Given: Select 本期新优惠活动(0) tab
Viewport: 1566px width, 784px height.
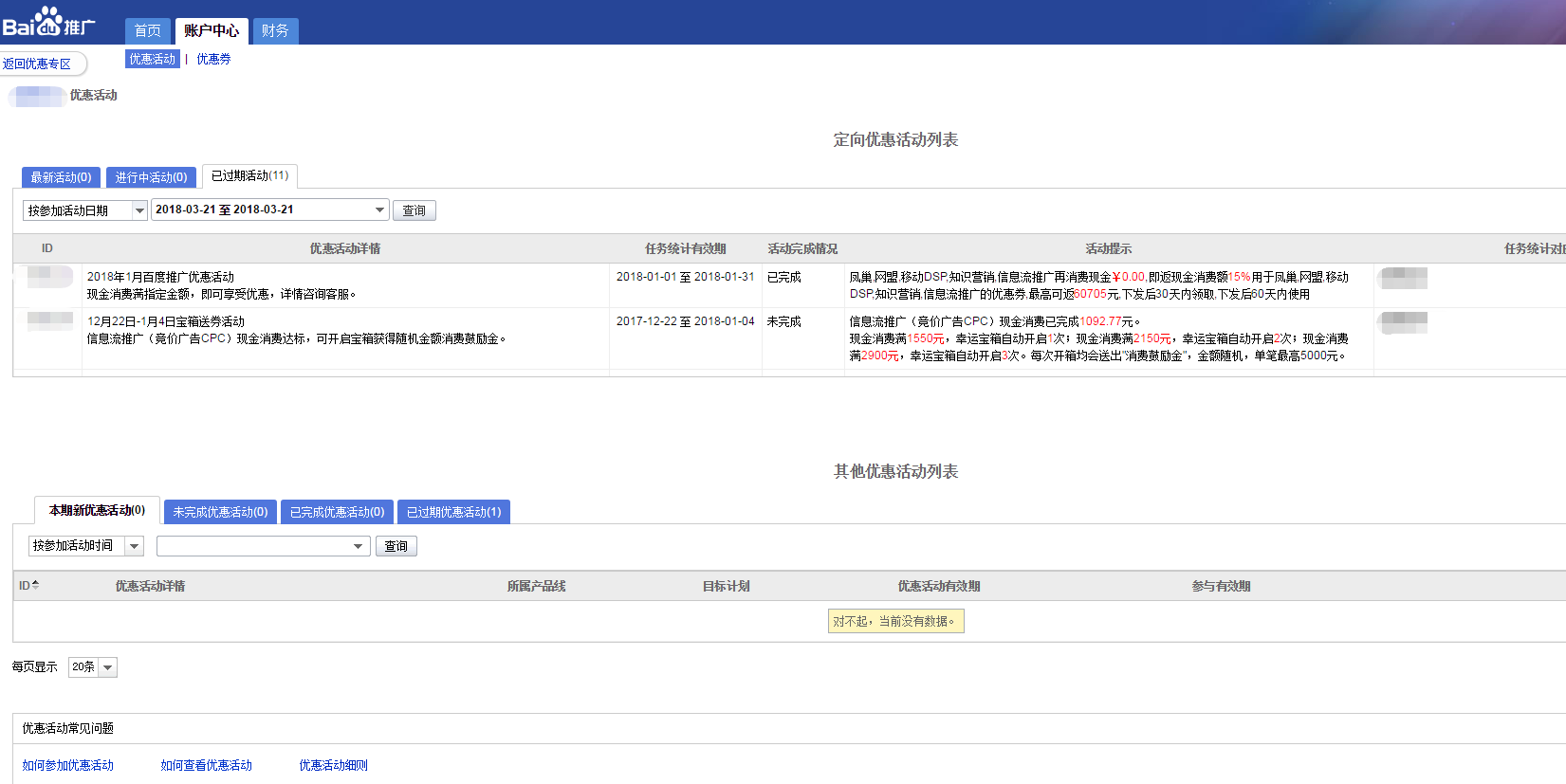Looking at the screenshot, I should click(x=97, y=510).
